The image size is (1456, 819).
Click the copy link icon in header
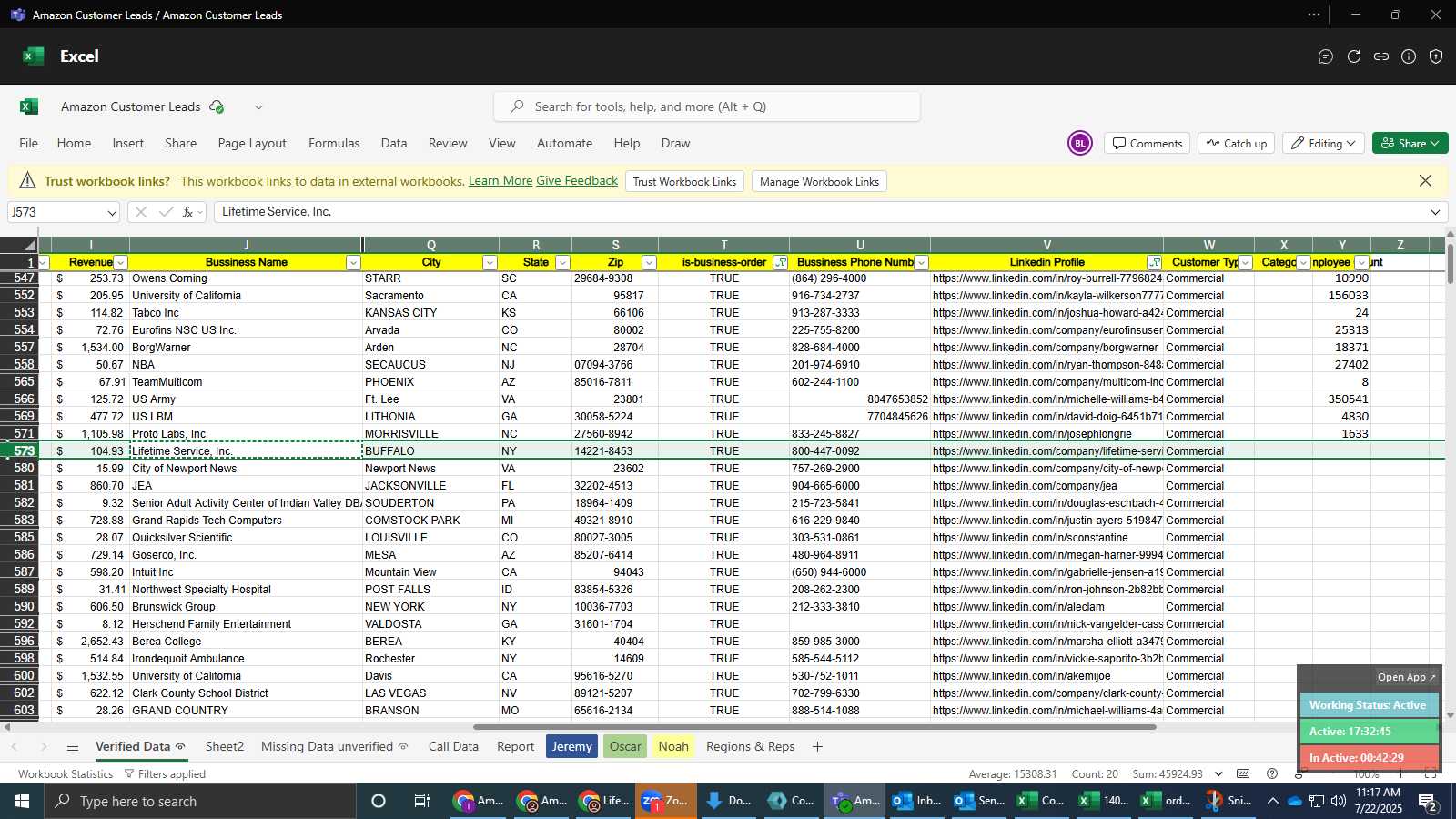[x=1381, y=56]
